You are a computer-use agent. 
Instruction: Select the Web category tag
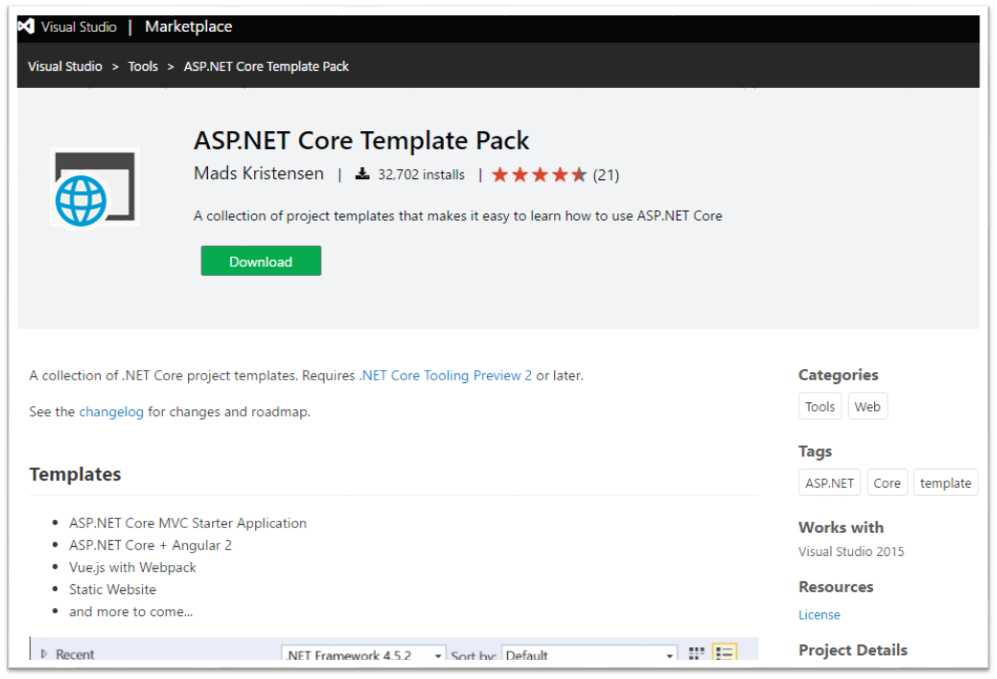pyautogui.click(x=867, y=407)
